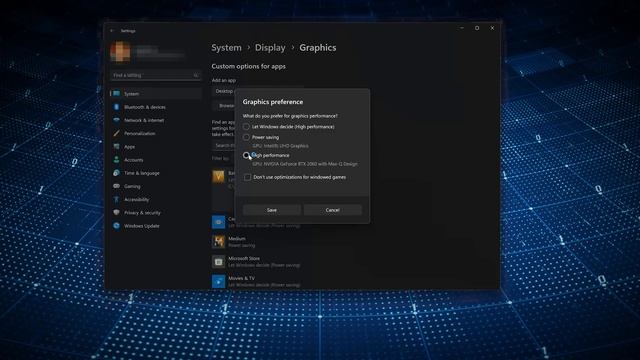
Task: Cancel the Graphics preference dialog
Action: (x=332, y=210)
